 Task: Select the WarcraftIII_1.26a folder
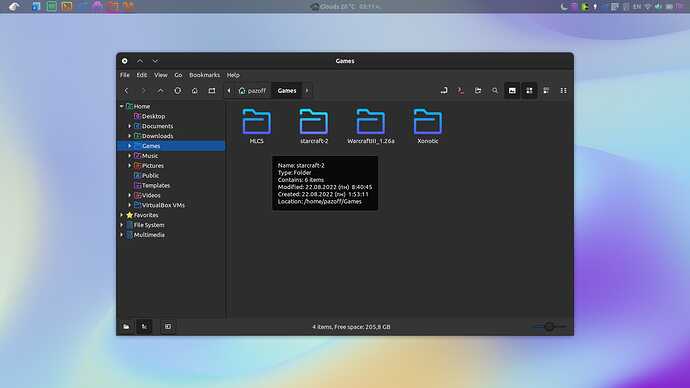371,126
